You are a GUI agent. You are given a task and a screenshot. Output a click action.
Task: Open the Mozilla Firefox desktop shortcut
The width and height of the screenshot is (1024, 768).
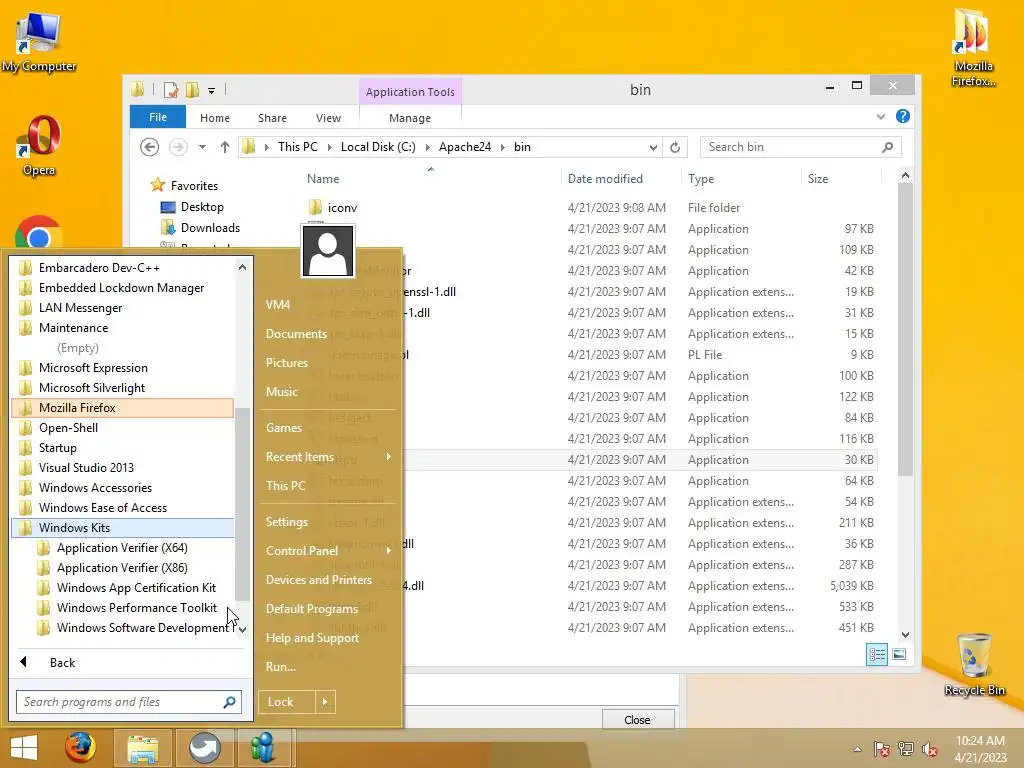tap(973, 47)
